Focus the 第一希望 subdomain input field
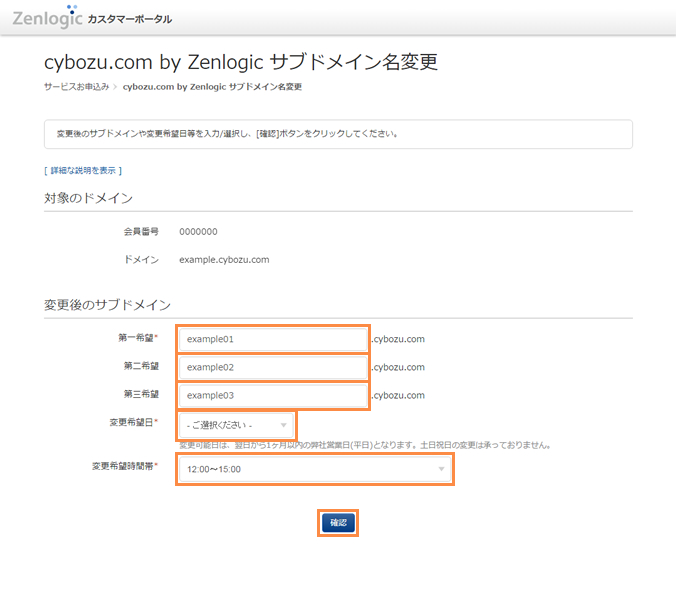Viewport: 676px width, 595px height. click(272, 339)
